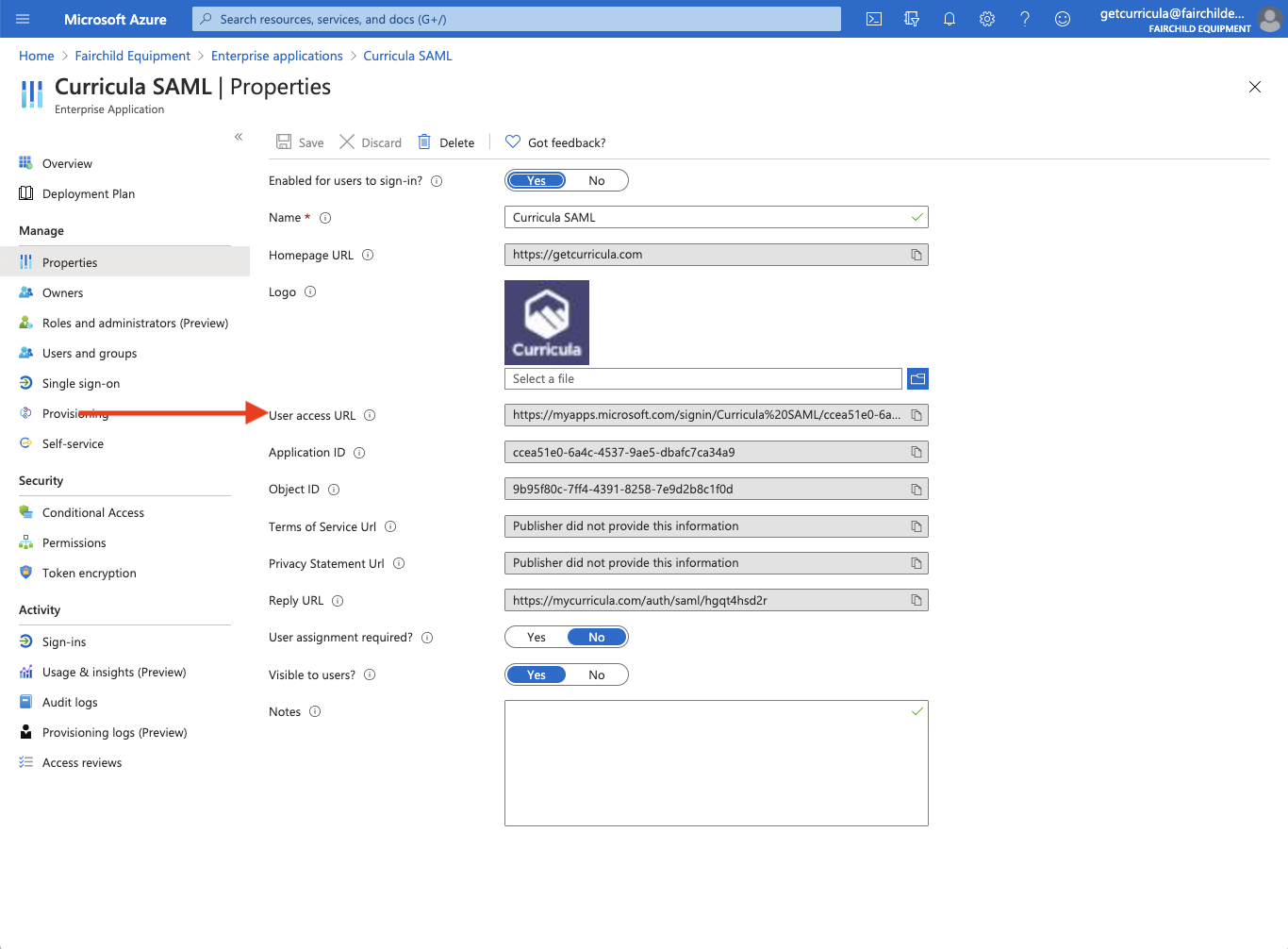Set Visible to users to Yes
Image resolution: width=1288 pixels, height=949 pixels.
[x=537, y=674]
